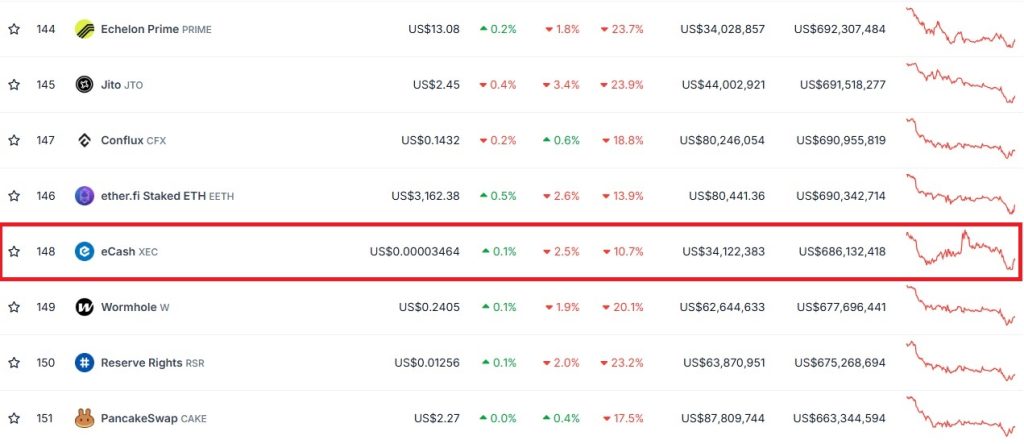
Task: Open the Conflux coin name link
Action: 122,140
